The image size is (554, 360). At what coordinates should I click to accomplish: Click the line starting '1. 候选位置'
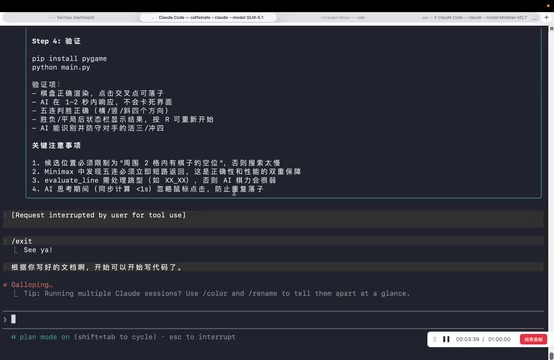[156, 163]
